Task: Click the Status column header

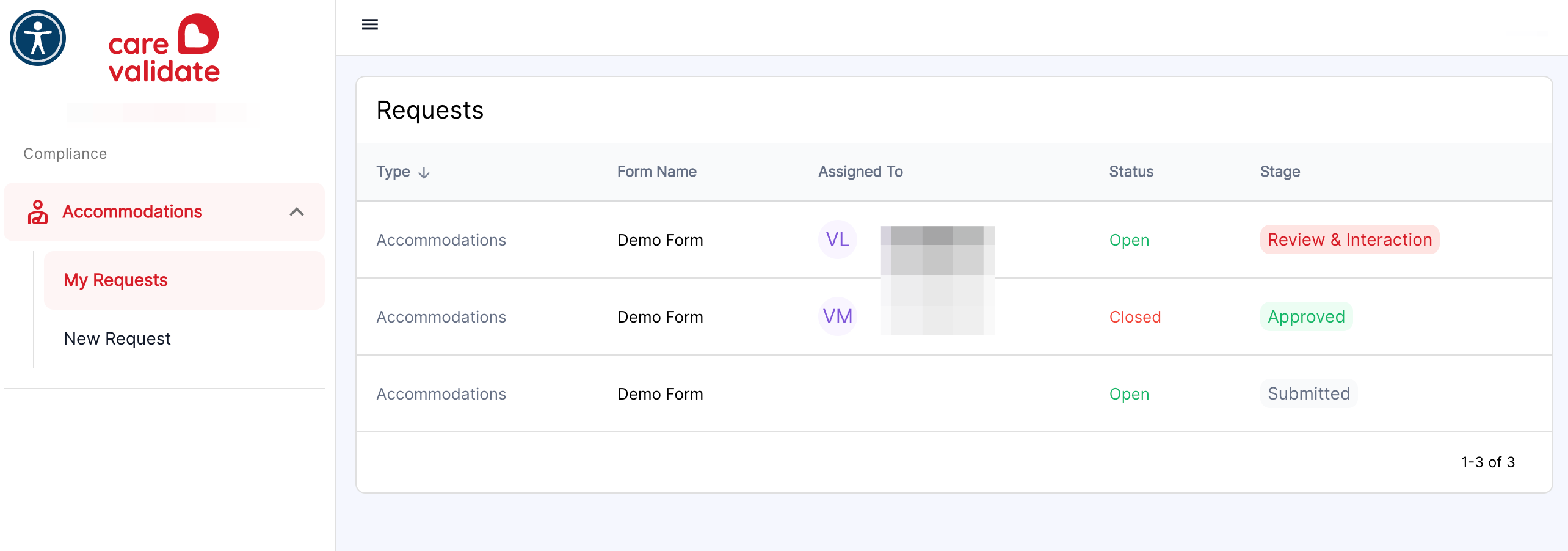Action: click(x=1131, y=172)
